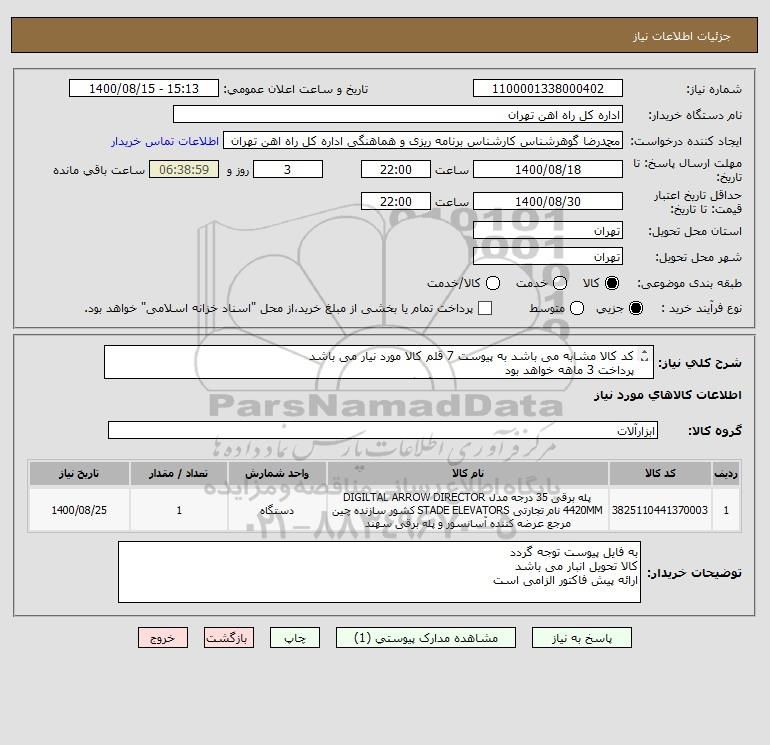770x745 pixels.
Task: Click the goods group field ابزارآلات
Action: point(383,430)
